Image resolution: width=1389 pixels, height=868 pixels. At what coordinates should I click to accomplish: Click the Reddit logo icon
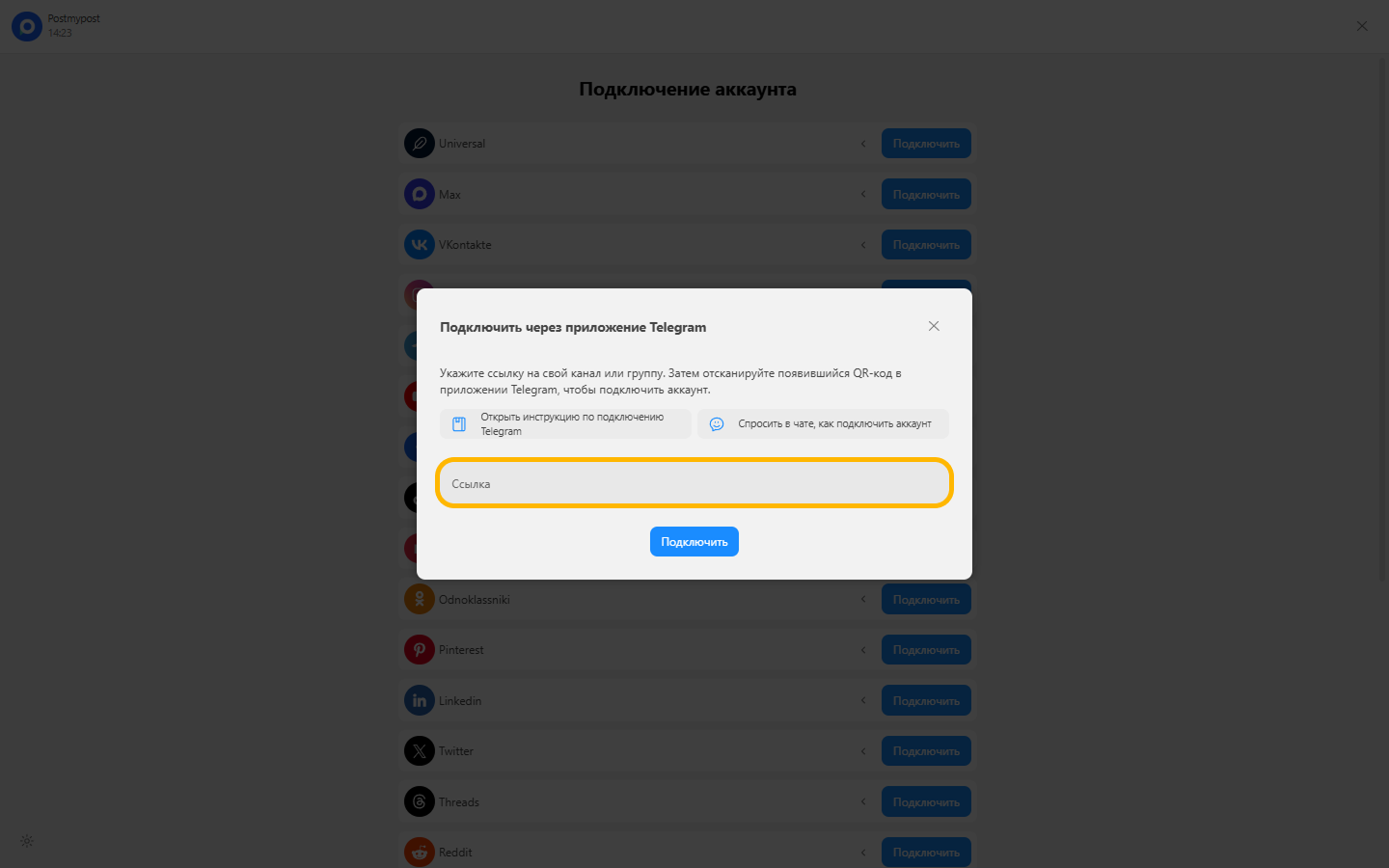420,853
